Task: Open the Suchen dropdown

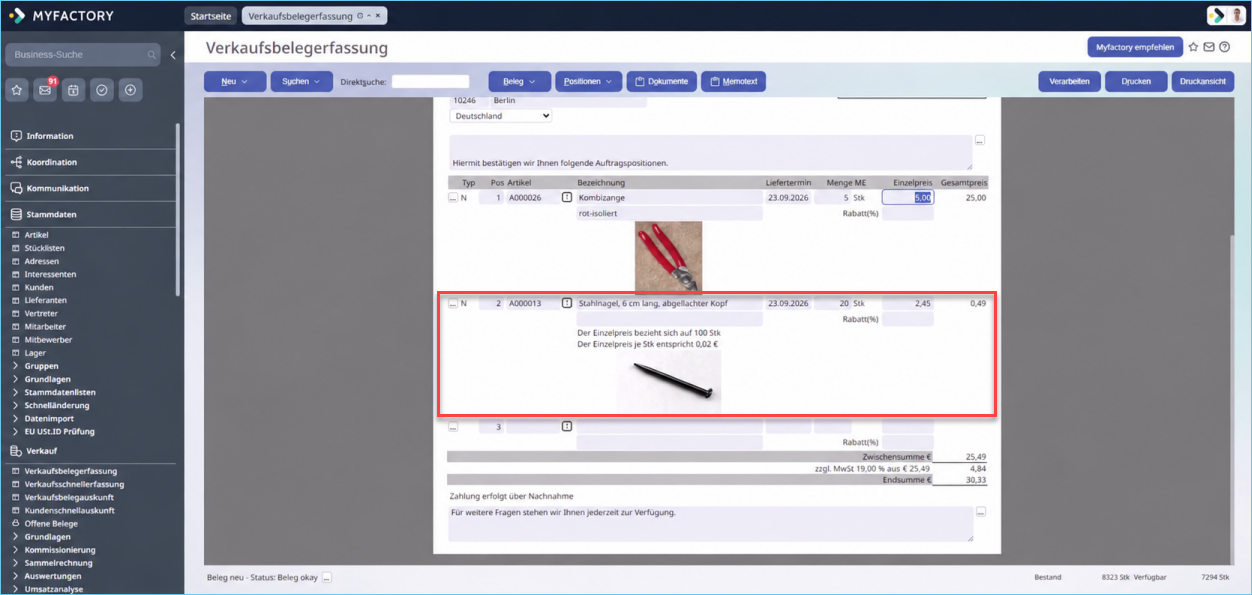Action: click(x=301, y=81)
